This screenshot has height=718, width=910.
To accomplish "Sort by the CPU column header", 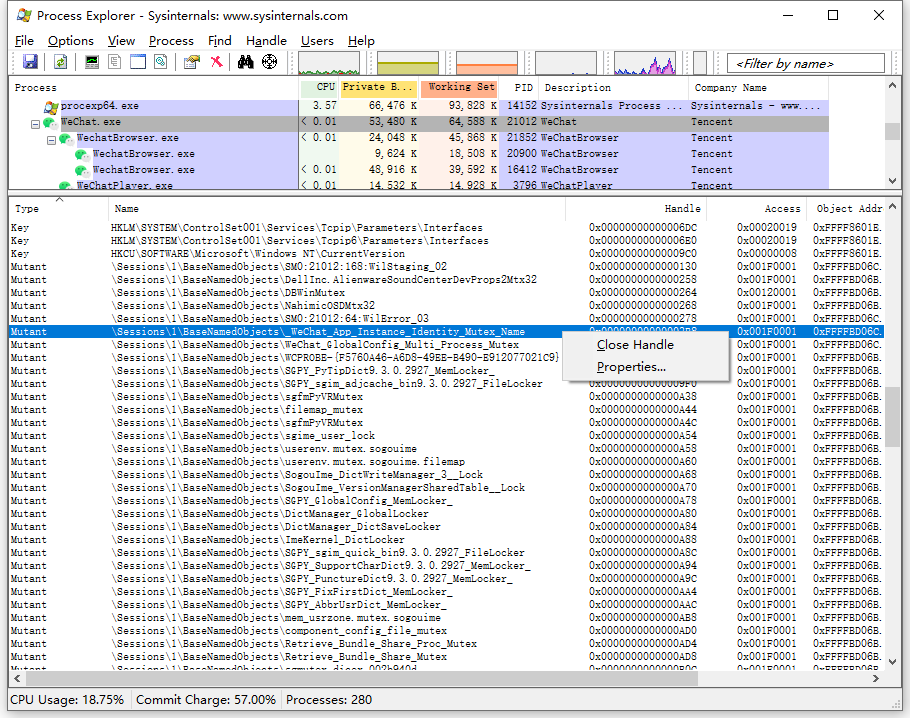I will click(319, 87).
